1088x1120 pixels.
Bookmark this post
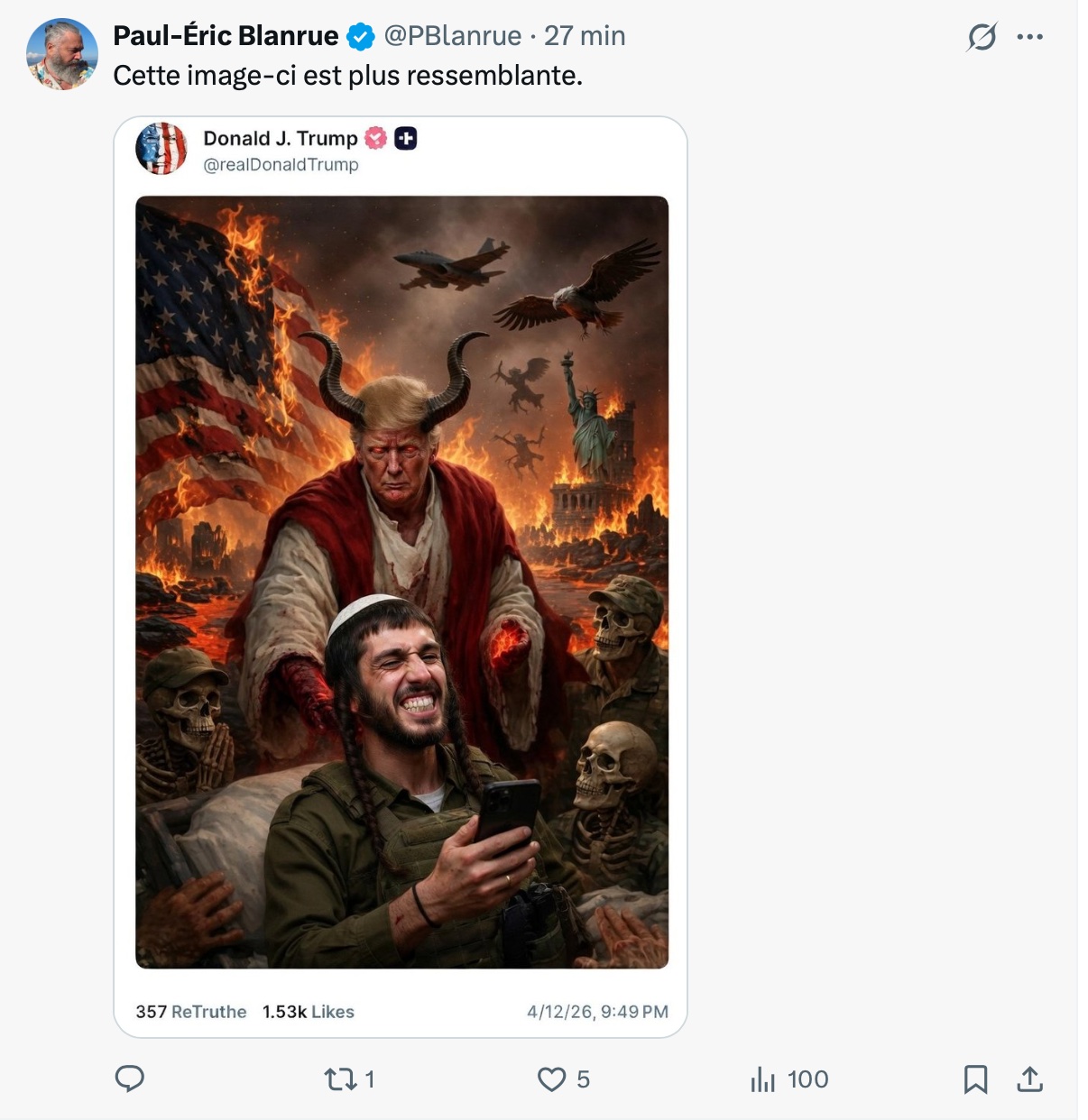[975, 1079]
